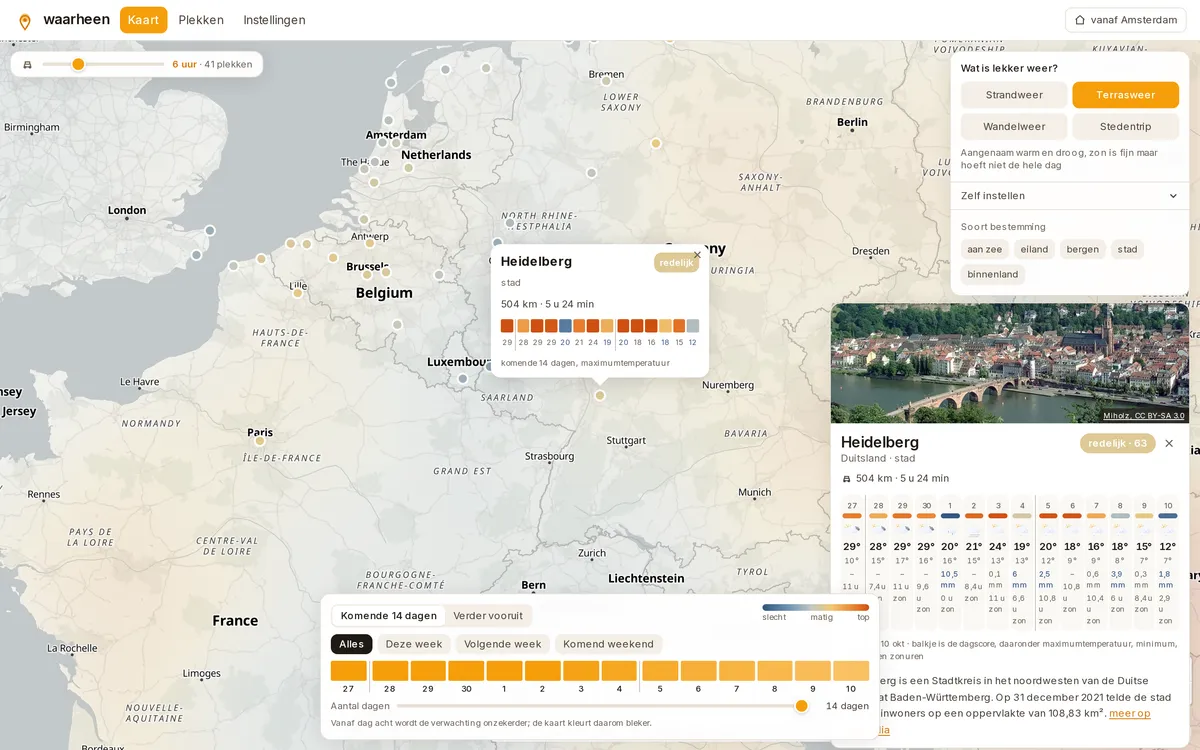Click the 'redelijk · 63' score badge

[1118, 443]
